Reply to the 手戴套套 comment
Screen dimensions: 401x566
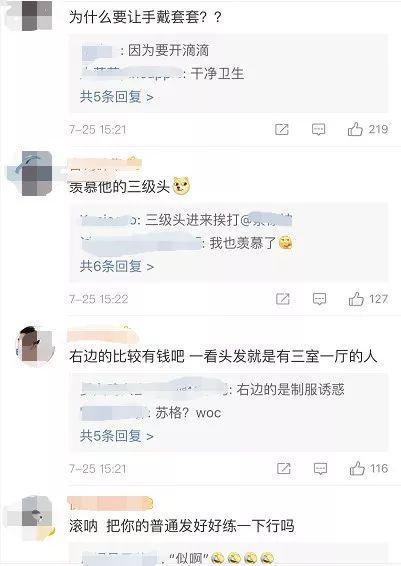(318, 129)
